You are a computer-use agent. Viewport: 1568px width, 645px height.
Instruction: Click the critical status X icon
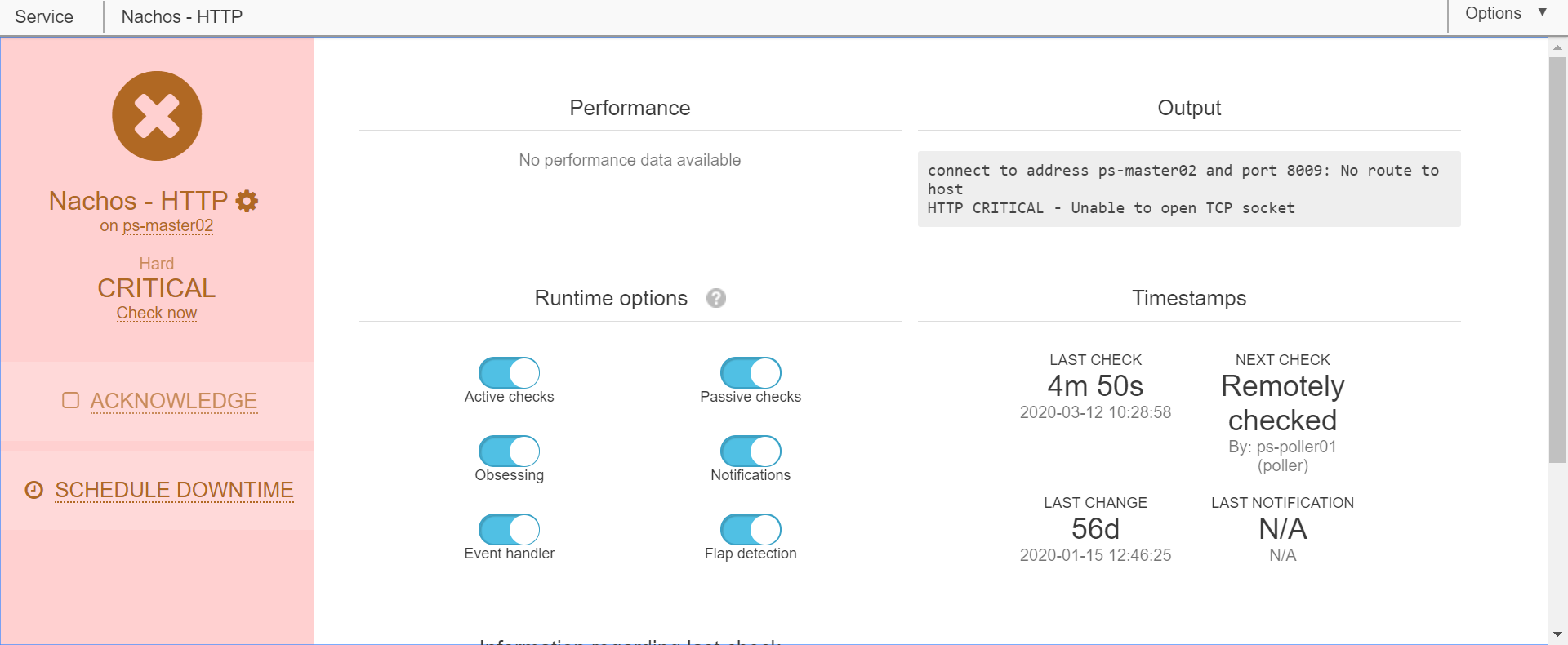click(157, 116)
